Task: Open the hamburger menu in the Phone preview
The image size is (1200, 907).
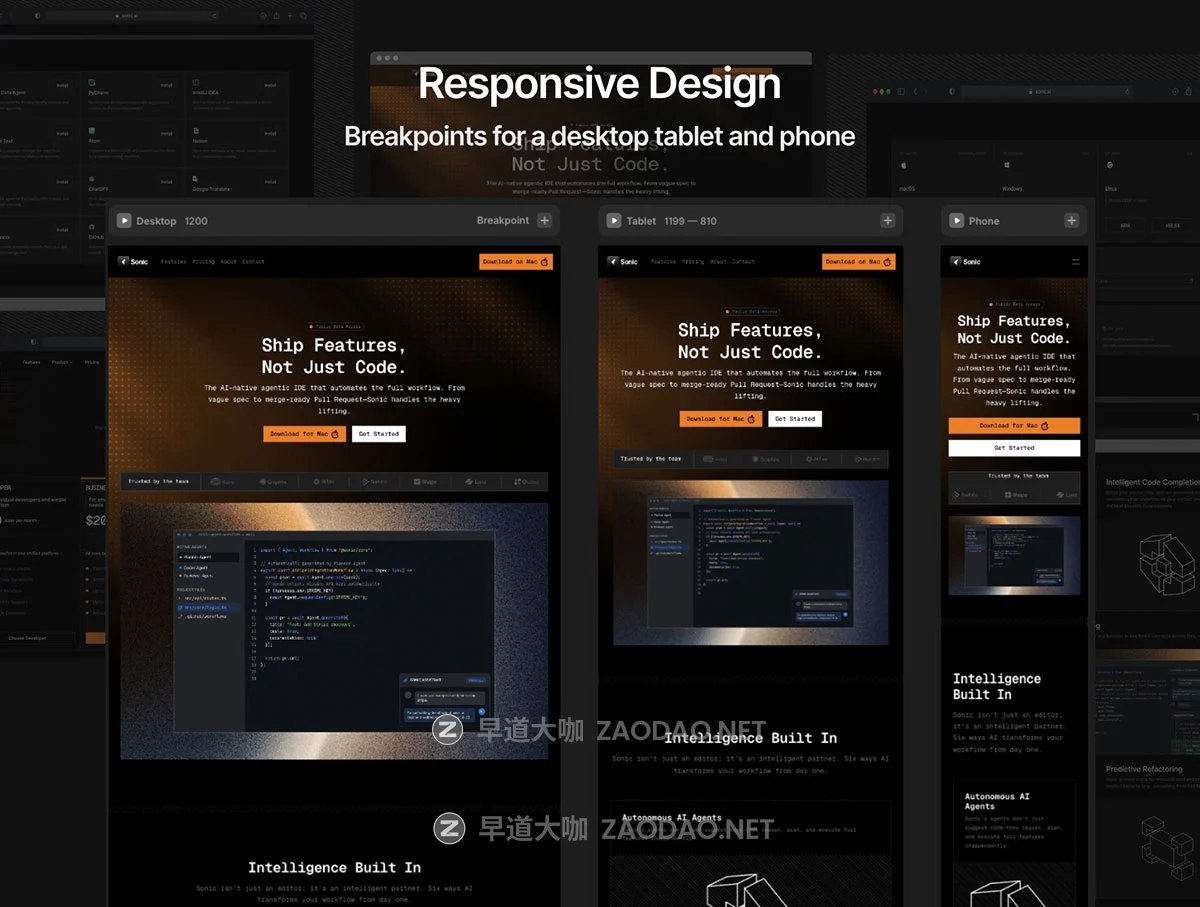Action: [1076, 262]
